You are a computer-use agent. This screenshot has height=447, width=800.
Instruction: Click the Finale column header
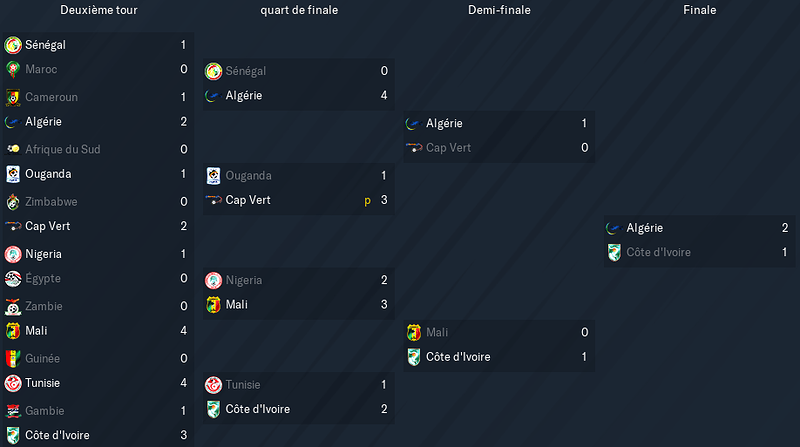(699, 10)
